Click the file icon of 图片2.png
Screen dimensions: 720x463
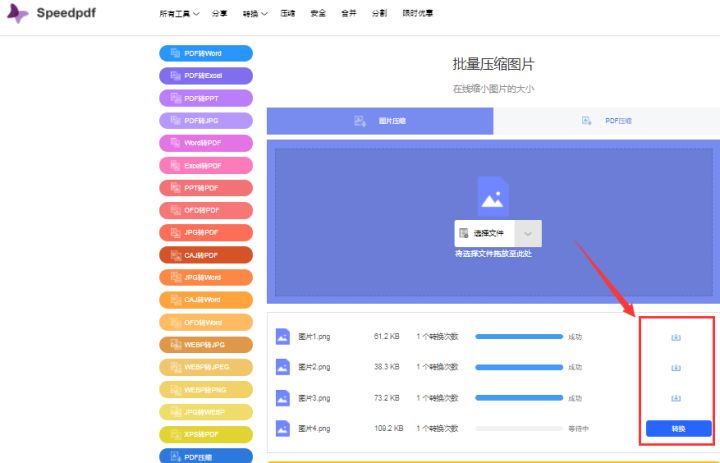pos(282,367)
